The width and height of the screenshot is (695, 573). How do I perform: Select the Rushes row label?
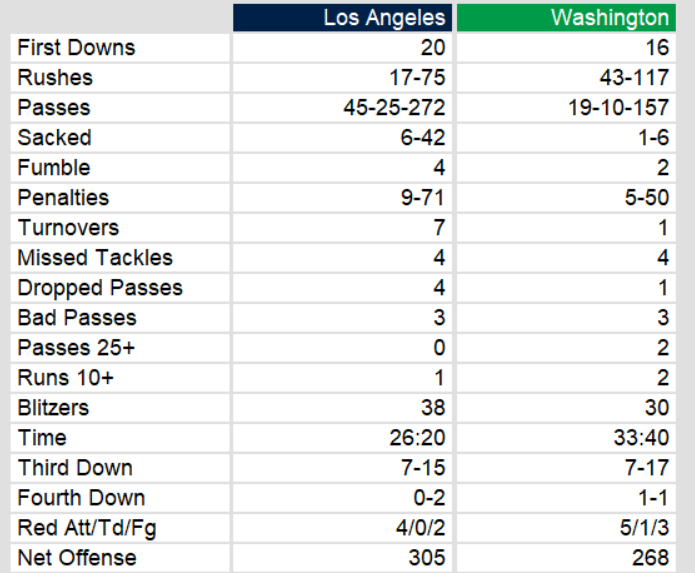[55, 78]
